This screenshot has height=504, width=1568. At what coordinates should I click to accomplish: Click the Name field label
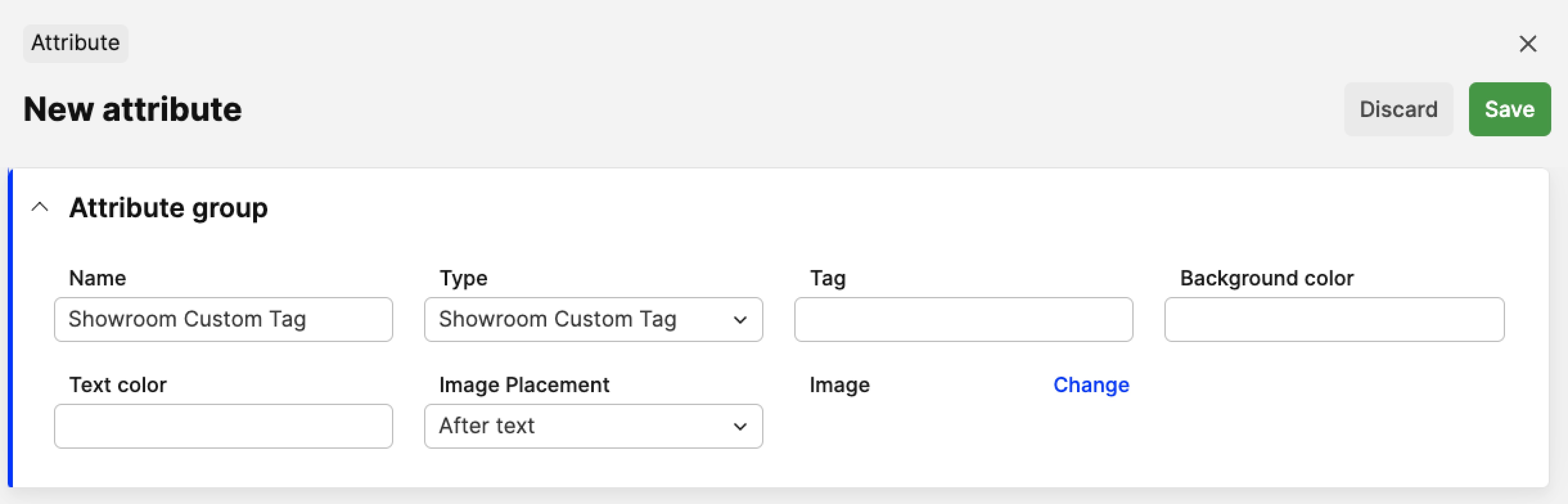point(97,278)
